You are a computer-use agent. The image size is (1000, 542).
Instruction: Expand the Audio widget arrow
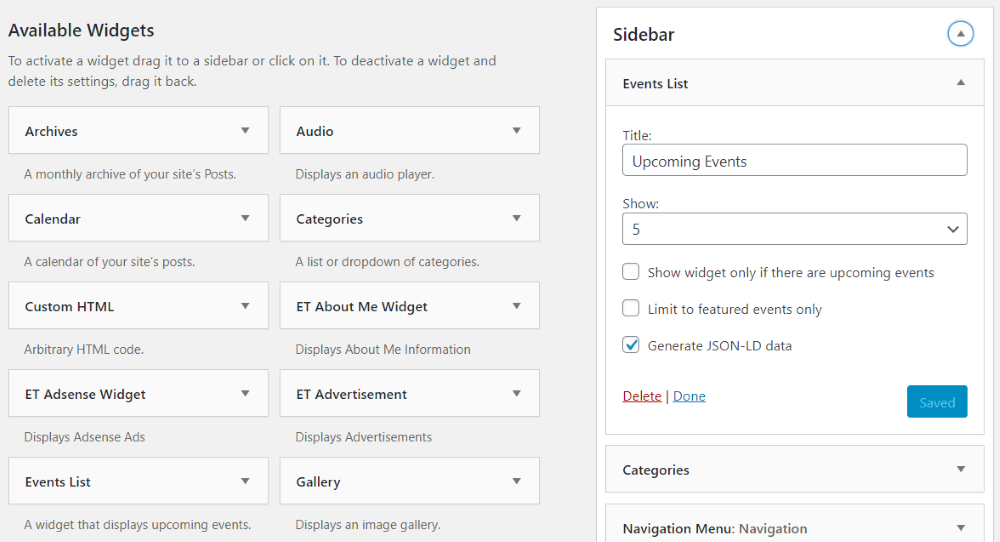(517, 131)
